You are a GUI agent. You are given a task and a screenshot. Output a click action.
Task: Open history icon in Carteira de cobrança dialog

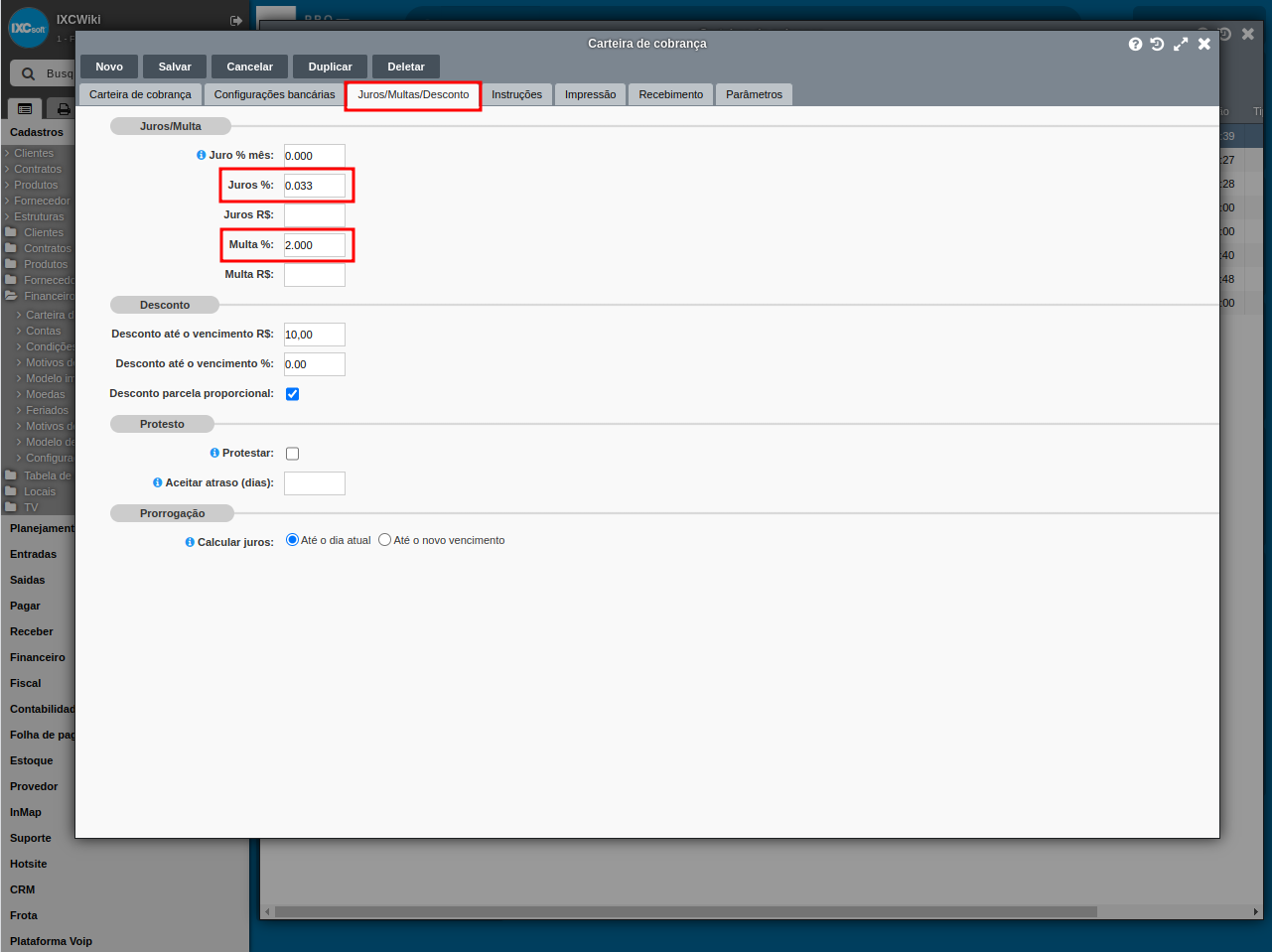[1157, 44]
